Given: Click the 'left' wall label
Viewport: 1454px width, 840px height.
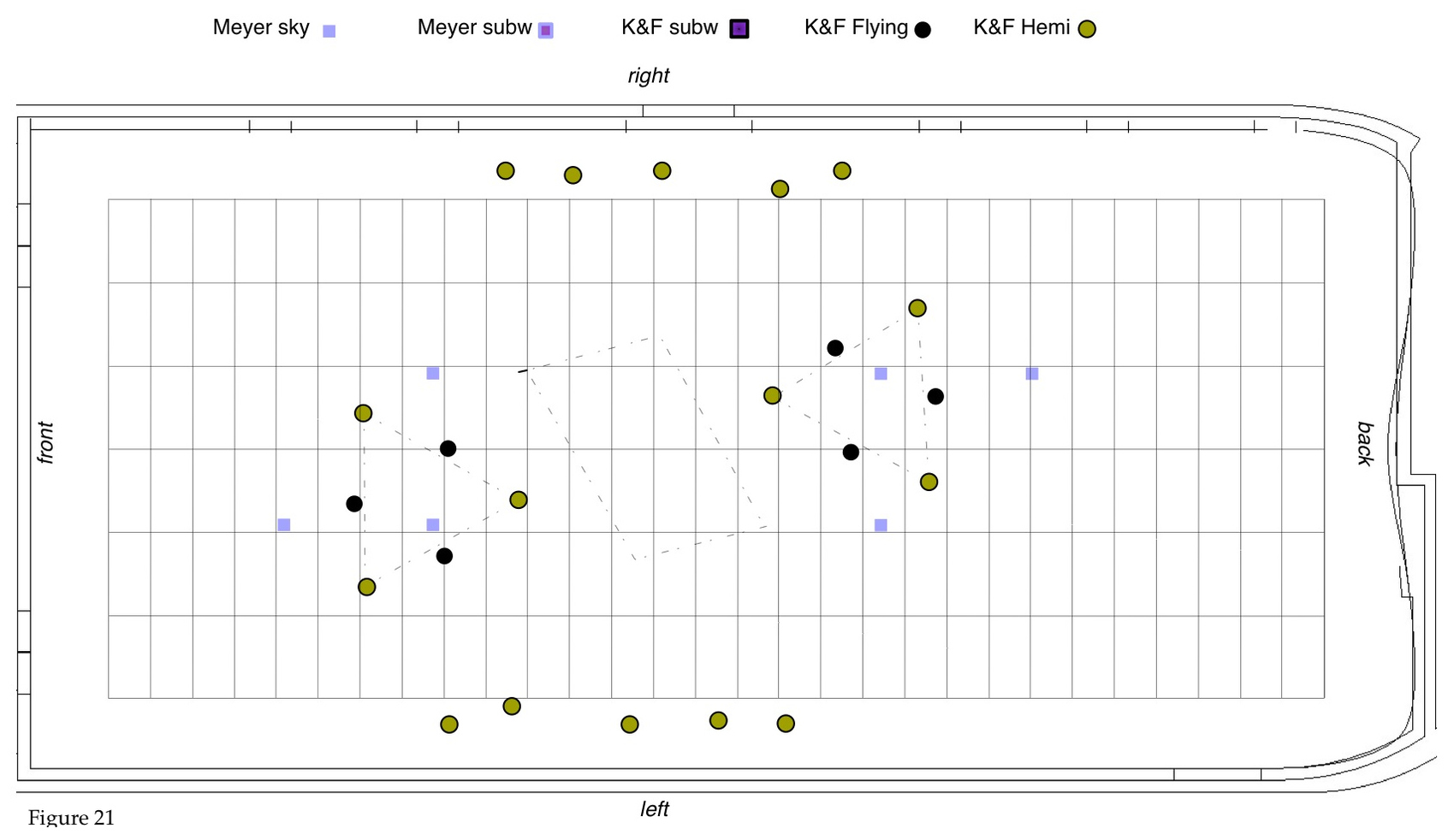Looking at the screenshot, I should [654, 809].
